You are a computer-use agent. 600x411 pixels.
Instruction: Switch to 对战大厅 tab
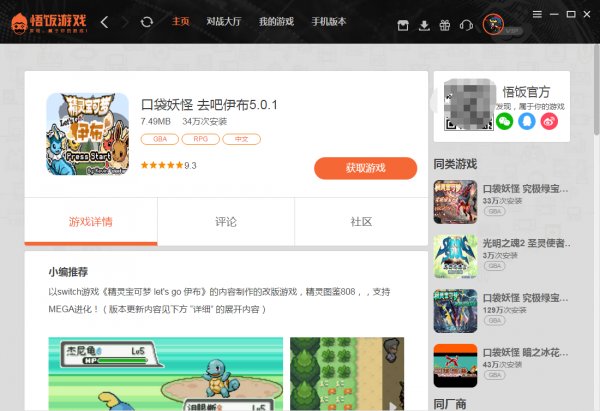pyautogui.click(x=224, y=21)
